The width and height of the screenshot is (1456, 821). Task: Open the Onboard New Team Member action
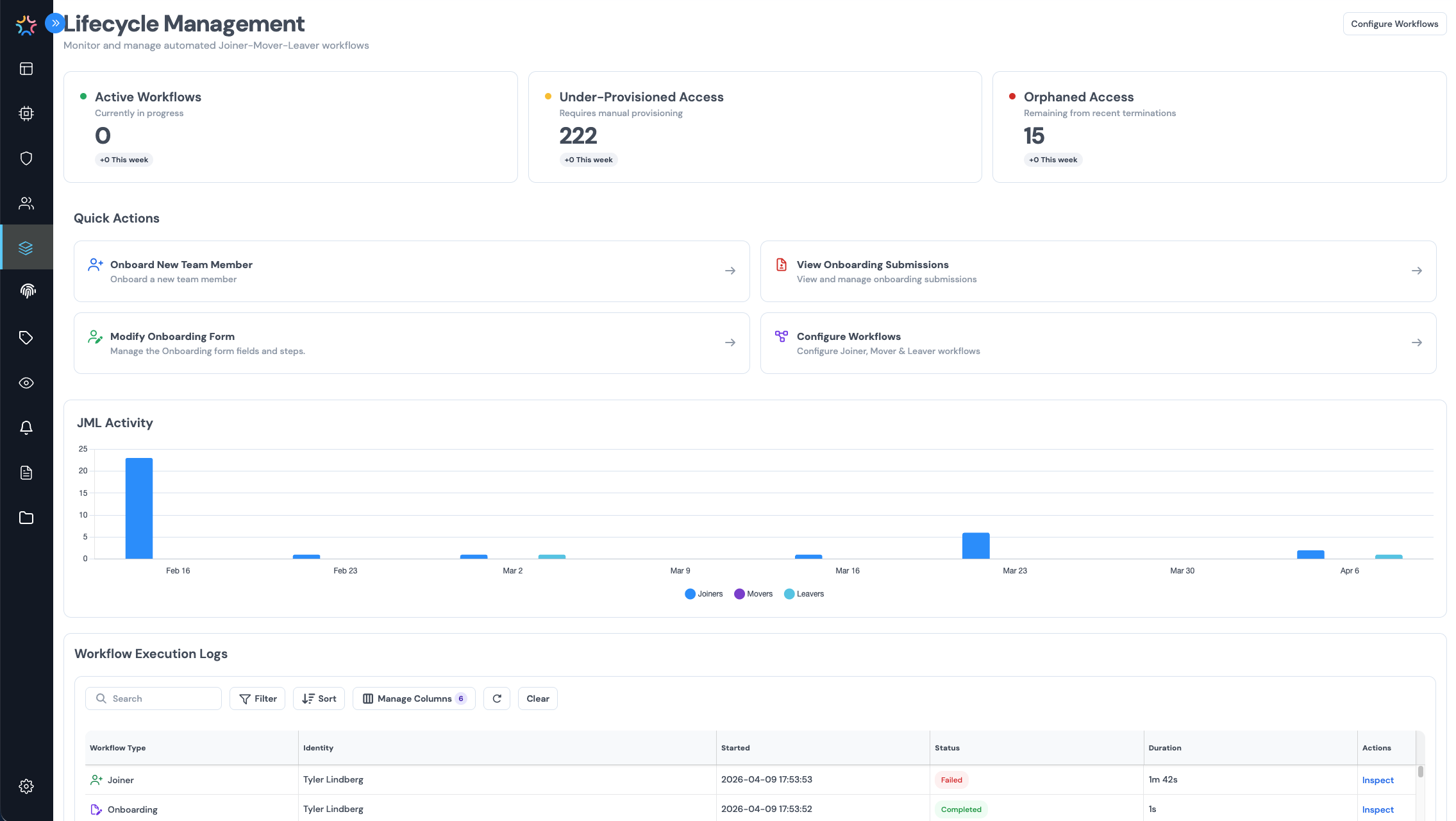pos(412,271)
